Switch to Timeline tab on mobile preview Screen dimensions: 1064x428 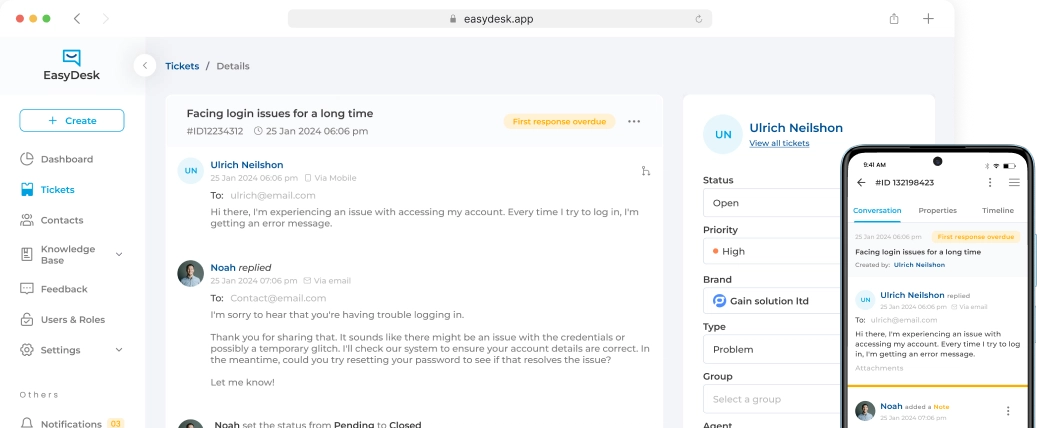click(997, 211)
